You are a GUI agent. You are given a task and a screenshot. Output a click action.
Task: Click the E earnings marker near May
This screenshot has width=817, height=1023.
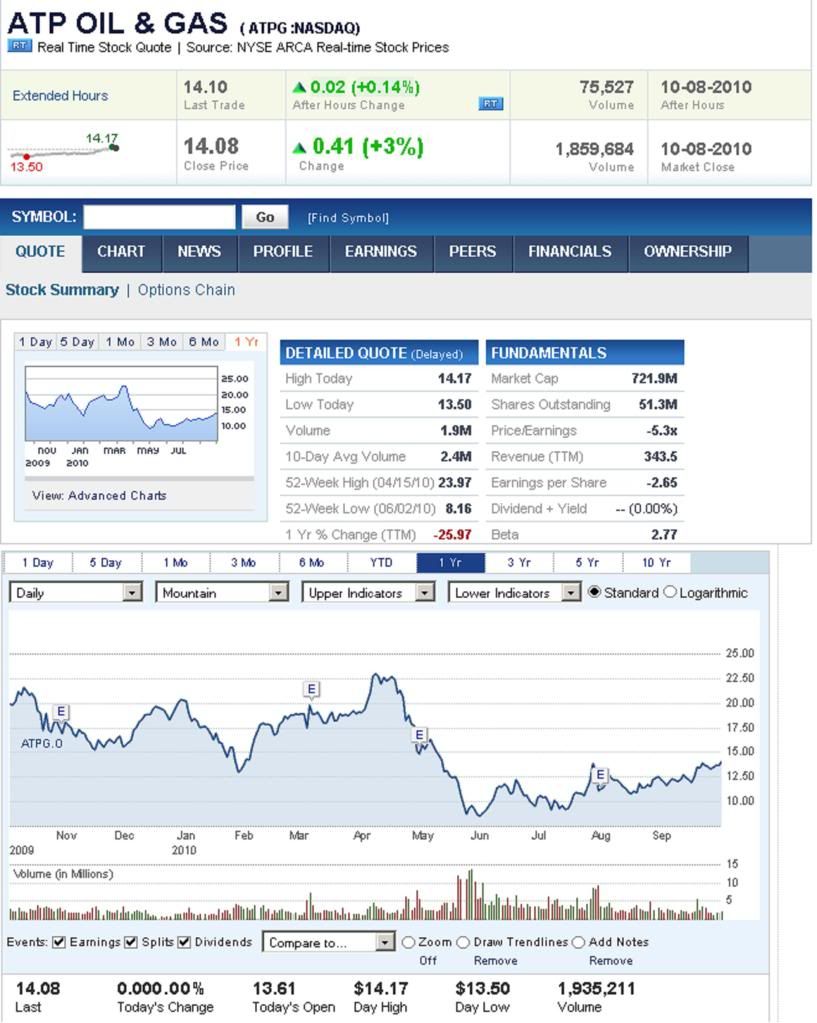click(x=419, y=735)
